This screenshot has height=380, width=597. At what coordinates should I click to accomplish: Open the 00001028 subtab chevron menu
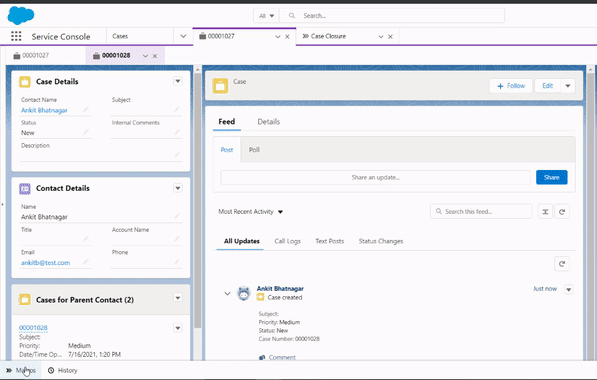145,56
